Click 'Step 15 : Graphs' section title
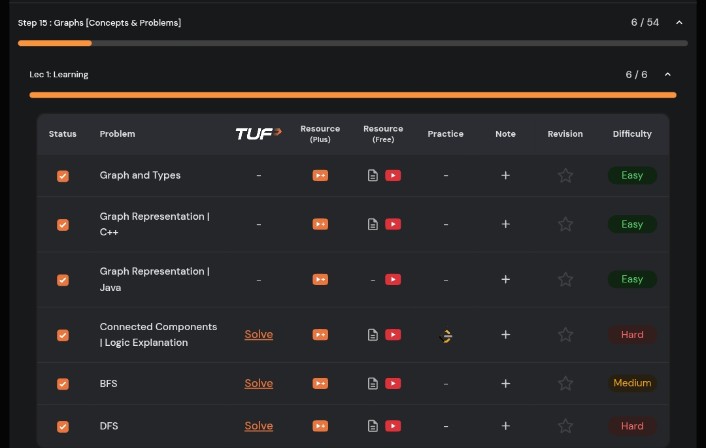The image size is (706, 448). 99,23
